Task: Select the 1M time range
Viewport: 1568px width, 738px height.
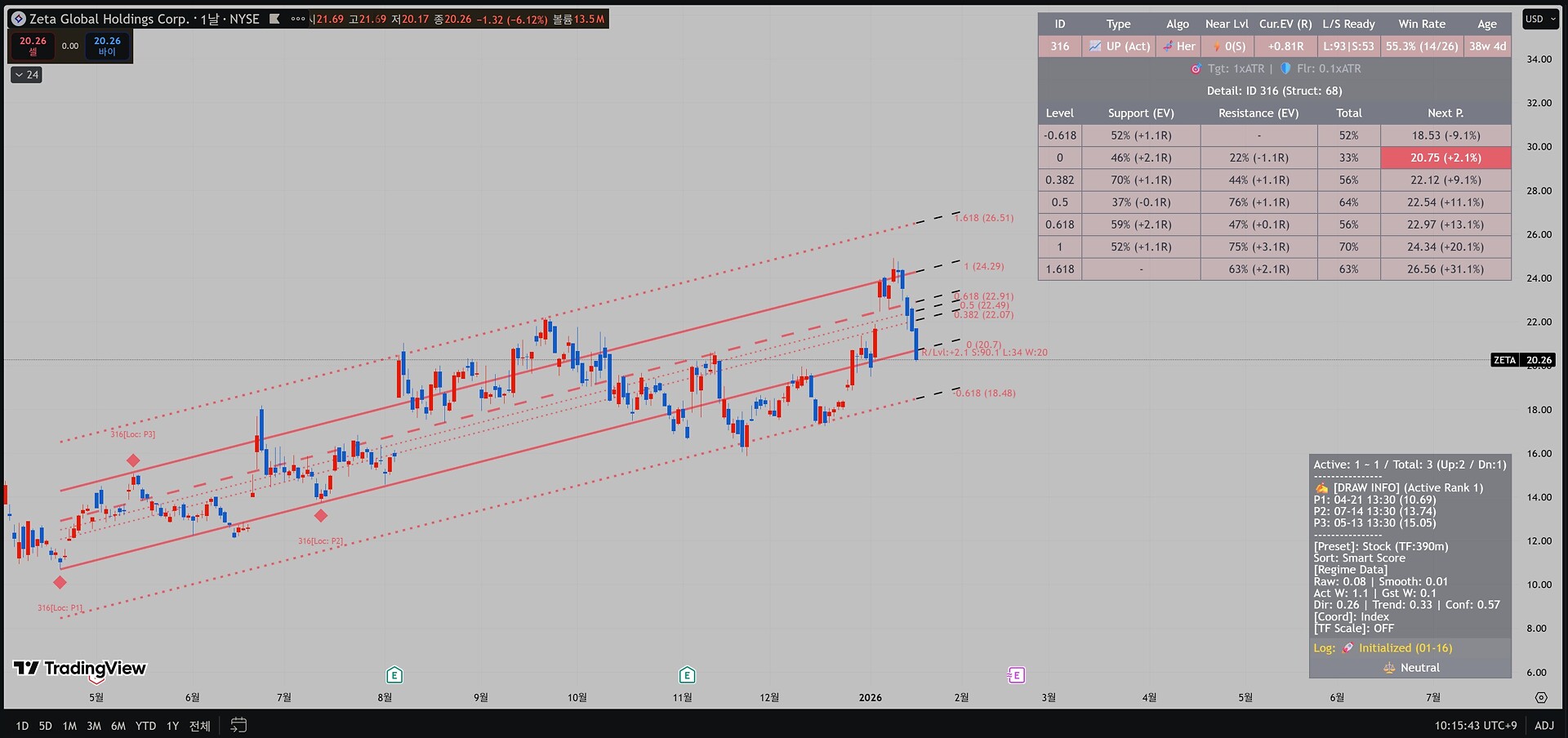Action: click(69, 726)
